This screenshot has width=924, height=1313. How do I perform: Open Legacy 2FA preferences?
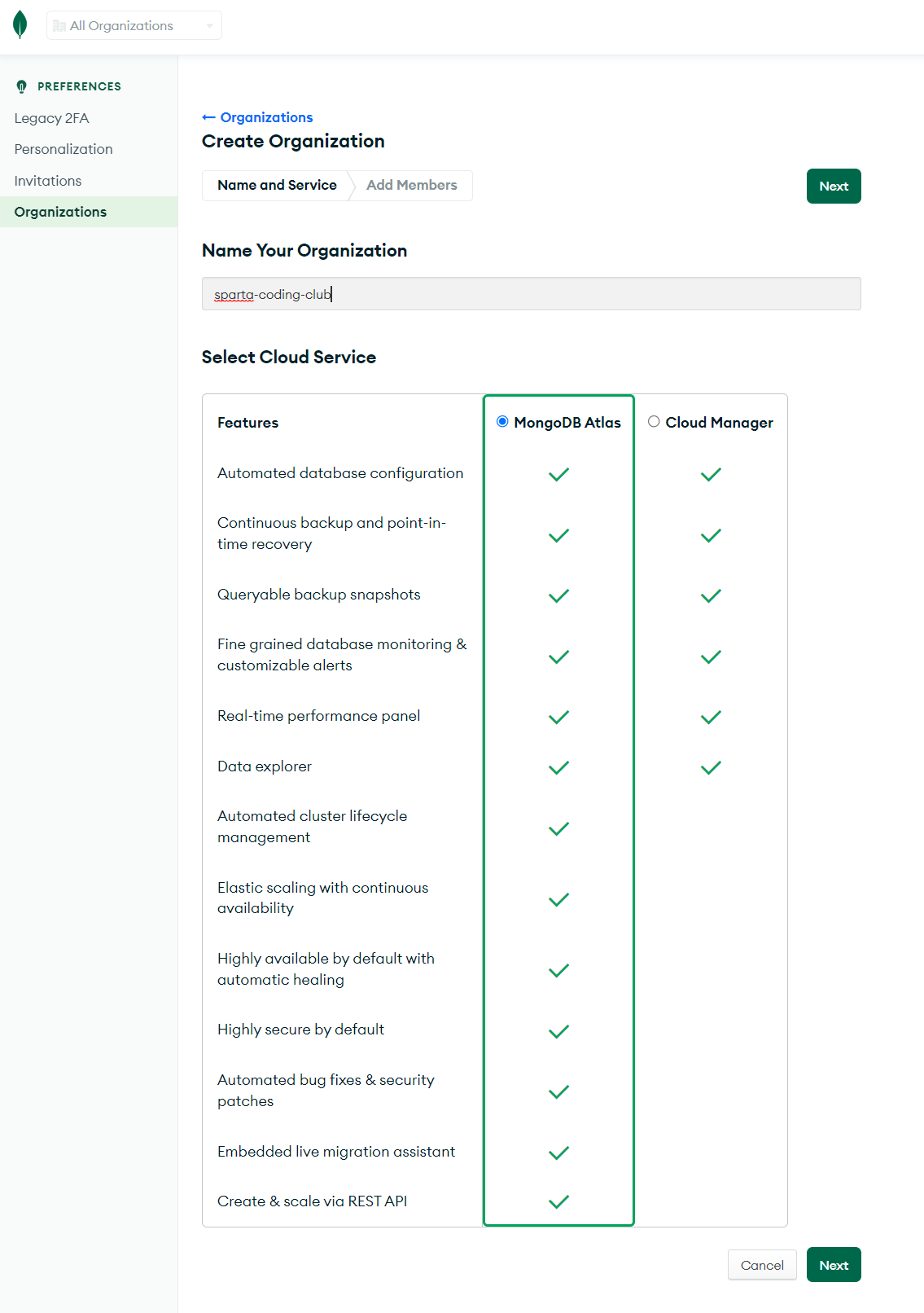pos(51,118)
